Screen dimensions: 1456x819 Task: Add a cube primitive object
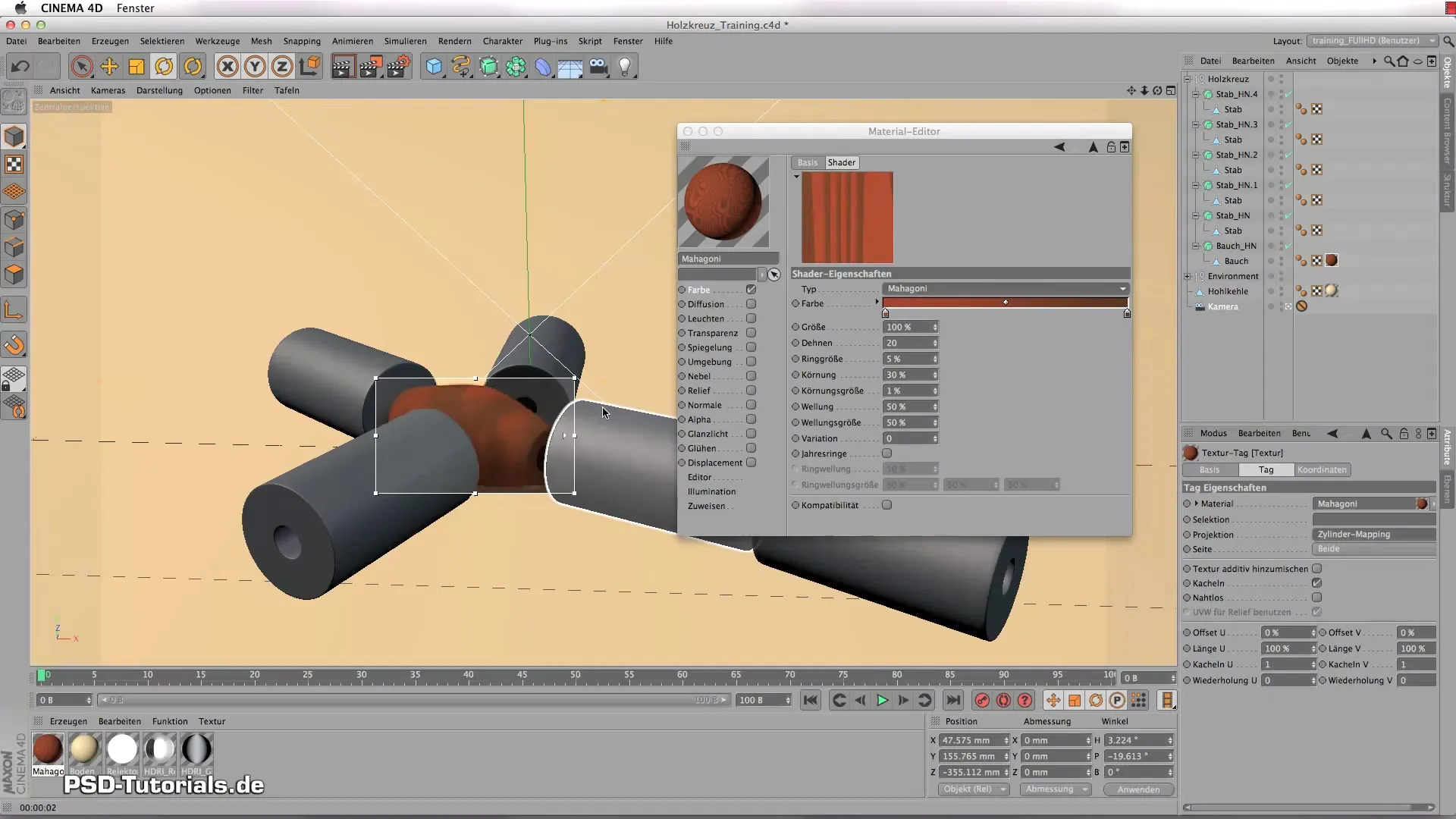[434, 67]
